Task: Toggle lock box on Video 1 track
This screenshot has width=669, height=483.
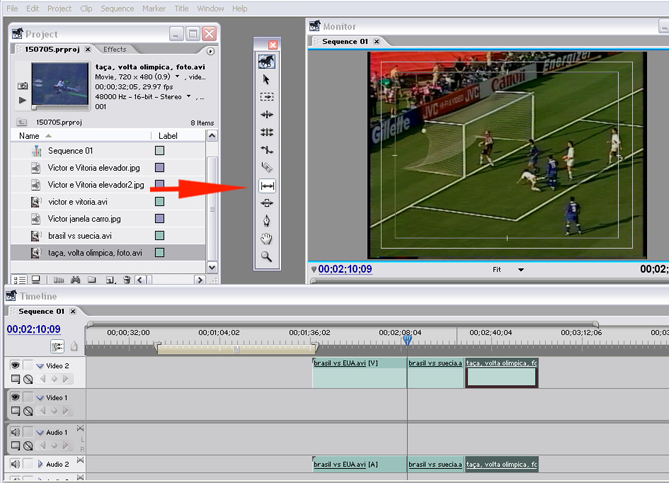Action: tap(28, 398)
